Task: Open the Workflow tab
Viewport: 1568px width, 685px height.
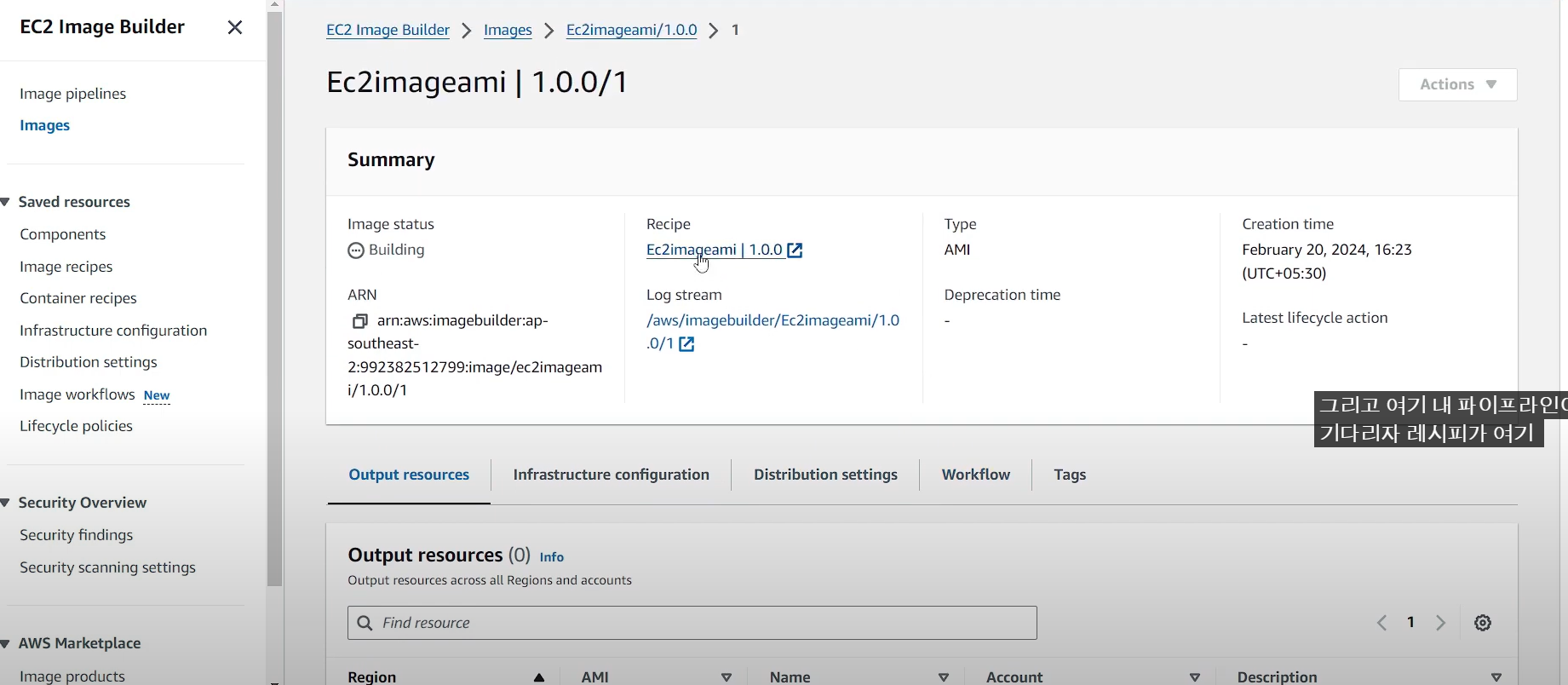Action: click(976, 475)
